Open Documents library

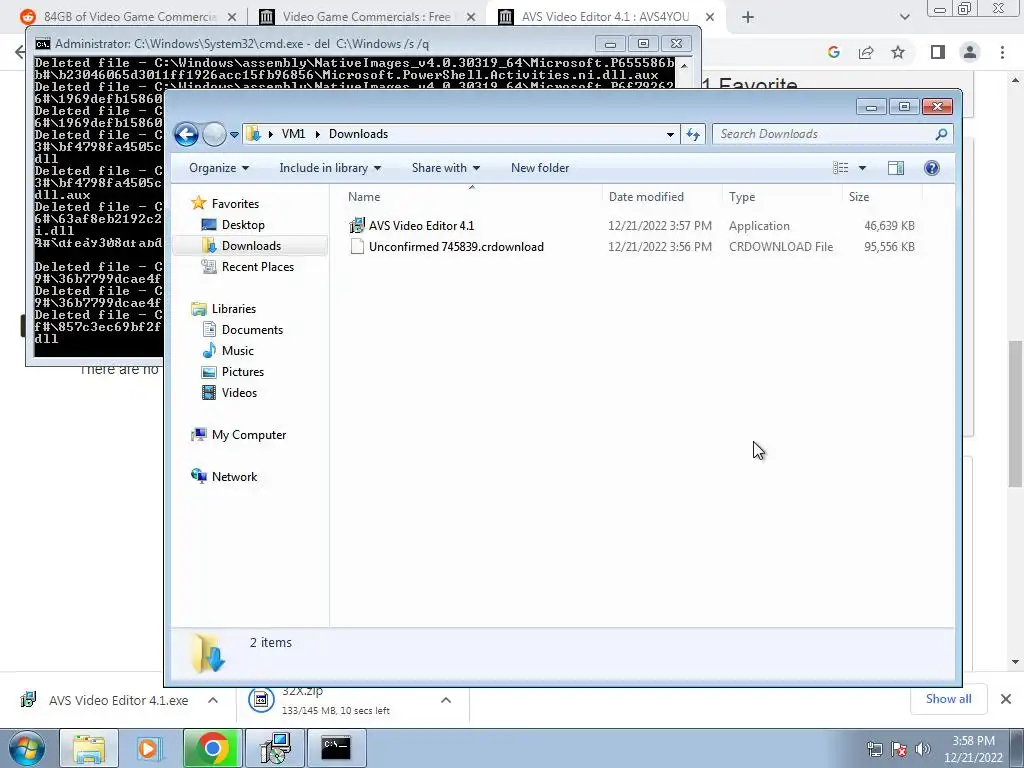(252, 330)
